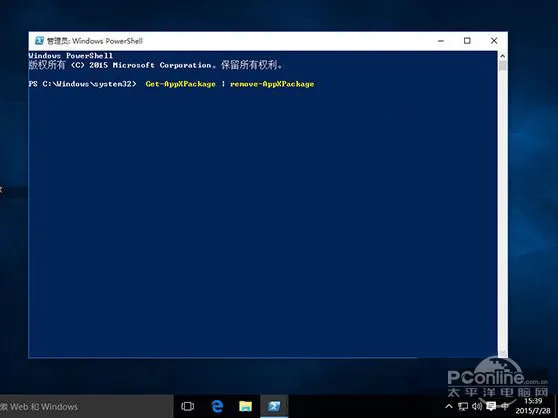Screen dimensions: 558x418
Task: Open the Action Center notifications icon
Action: click(491, 406)
